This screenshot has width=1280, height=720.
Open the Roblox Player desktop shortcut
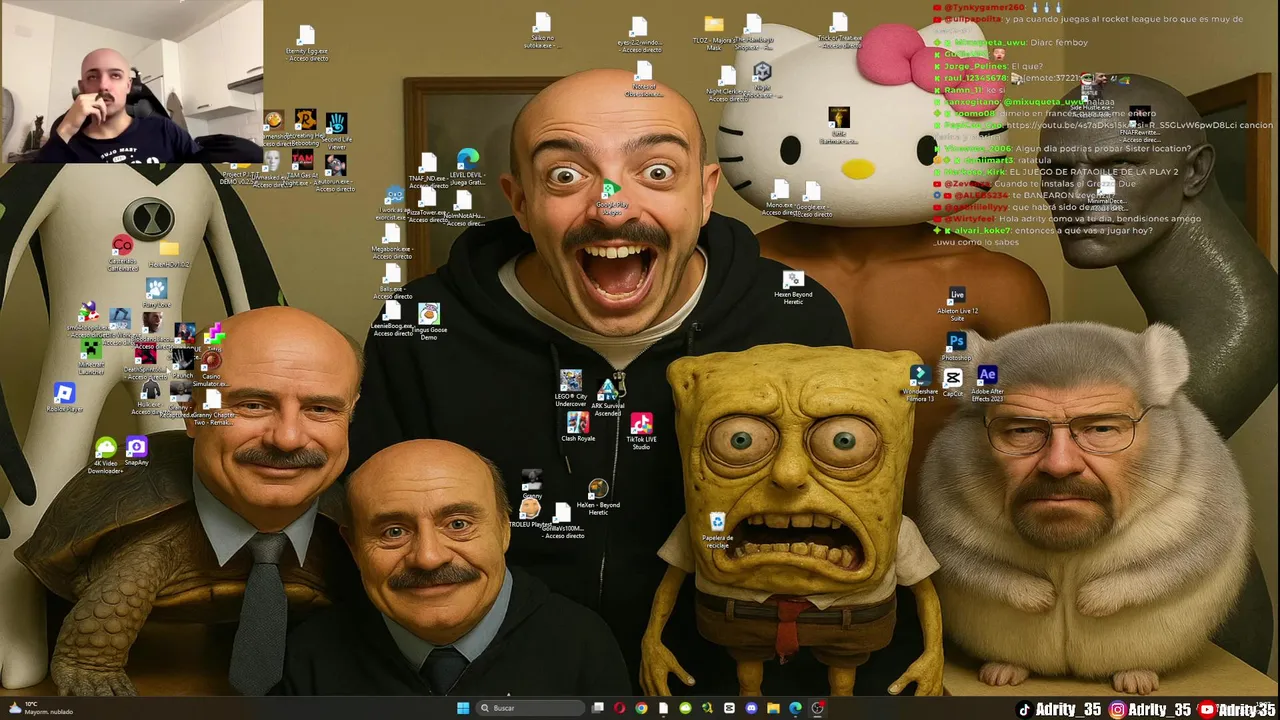[x=64, y=397]
